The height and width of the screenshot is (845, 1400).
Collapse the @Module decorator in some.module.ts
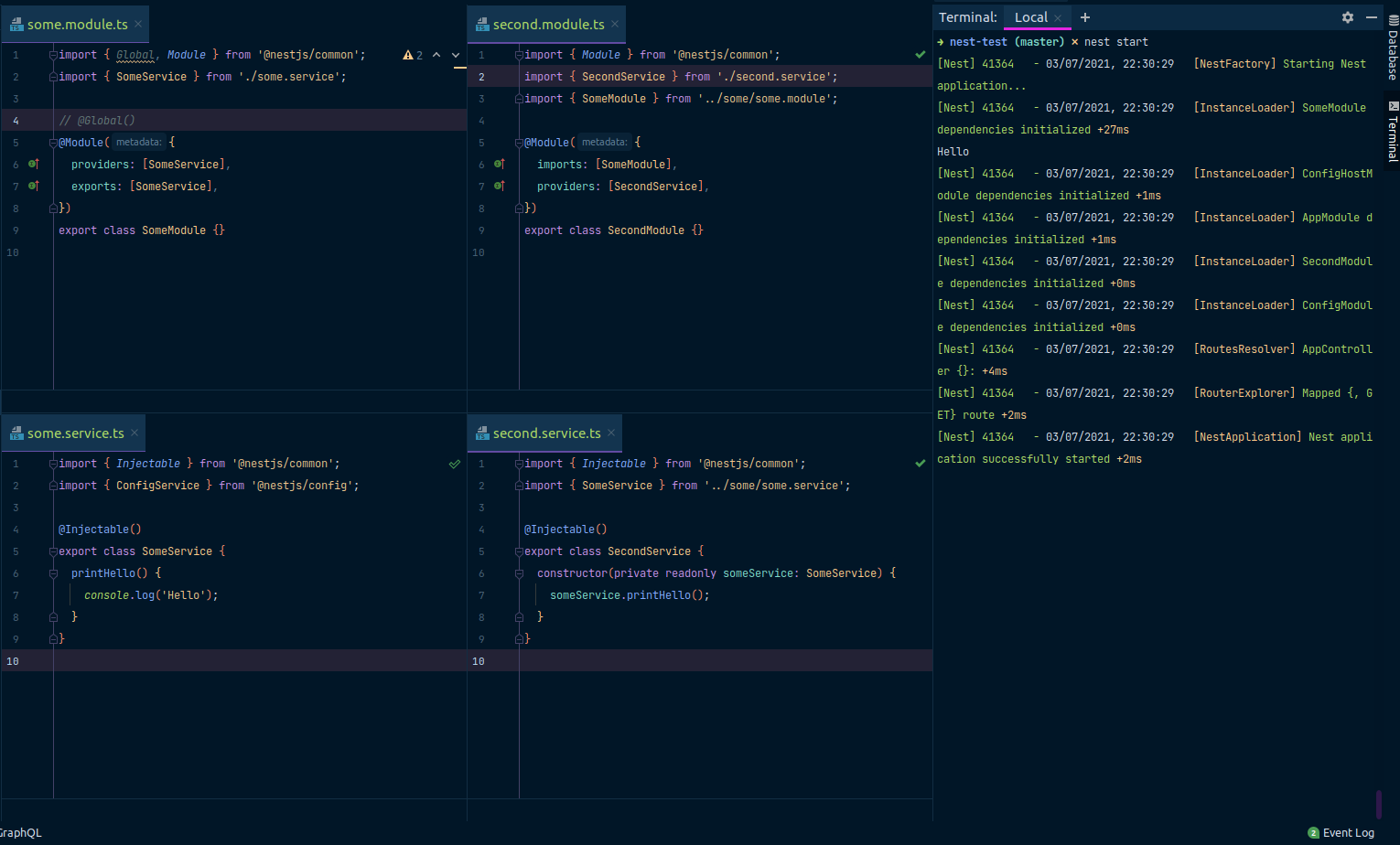tap(53, 143)
